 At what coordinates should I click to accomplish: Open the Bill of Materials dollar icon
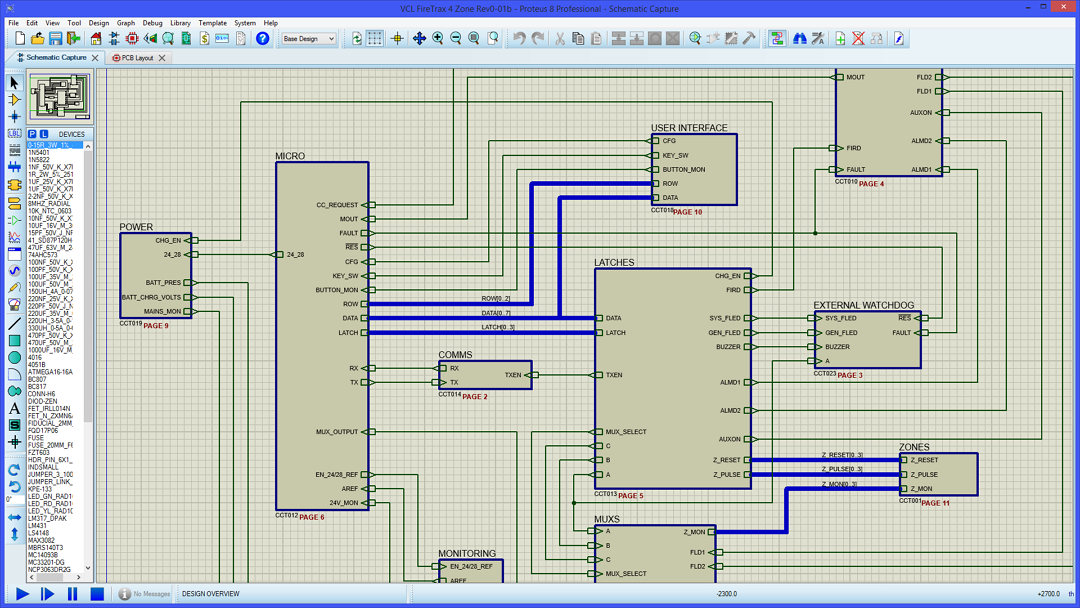(x=204, y=39)
